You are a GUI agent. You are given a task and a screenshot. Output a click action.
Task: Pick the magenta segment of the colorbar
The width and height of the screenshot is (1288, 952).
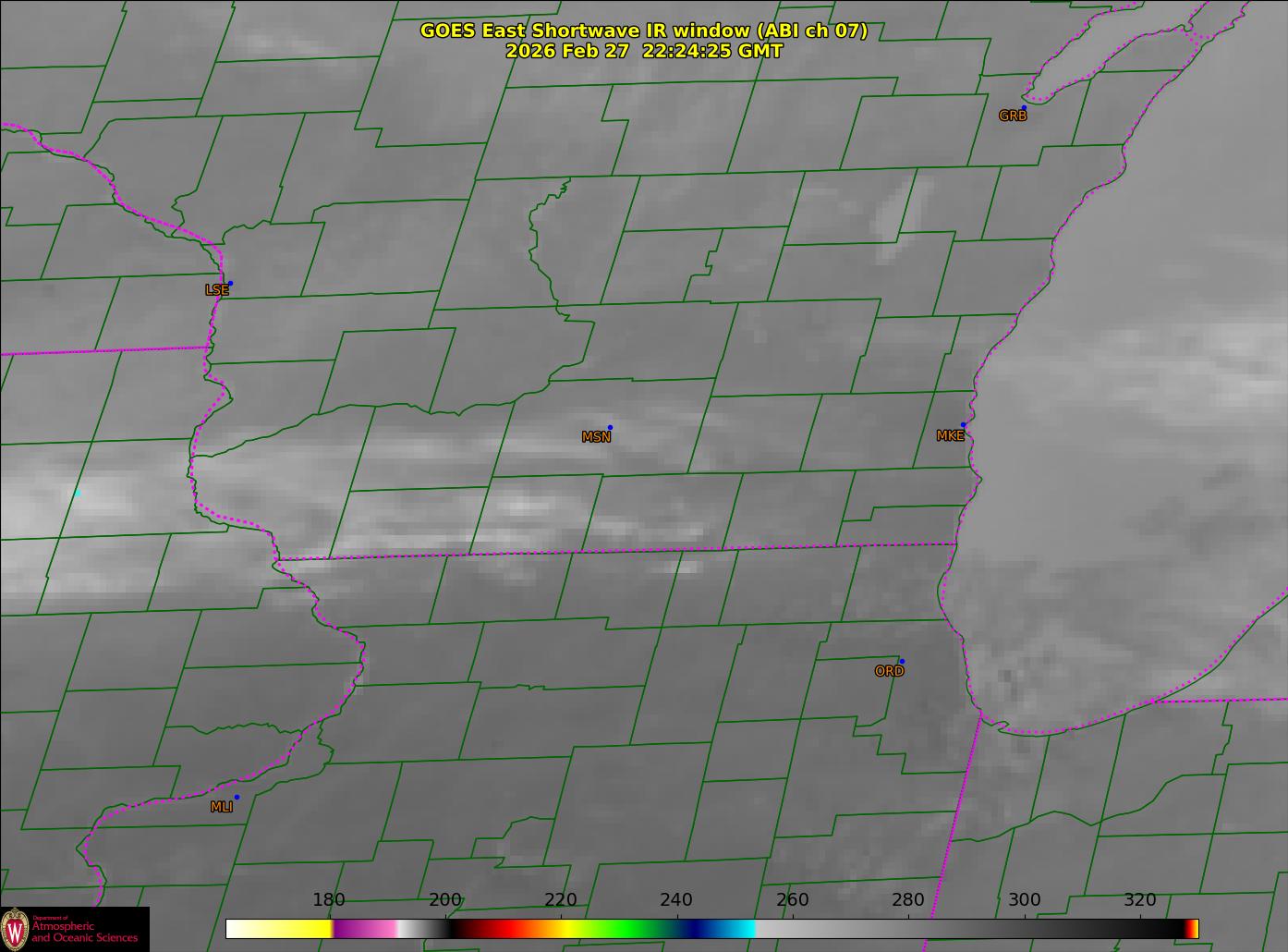(365, 928)
